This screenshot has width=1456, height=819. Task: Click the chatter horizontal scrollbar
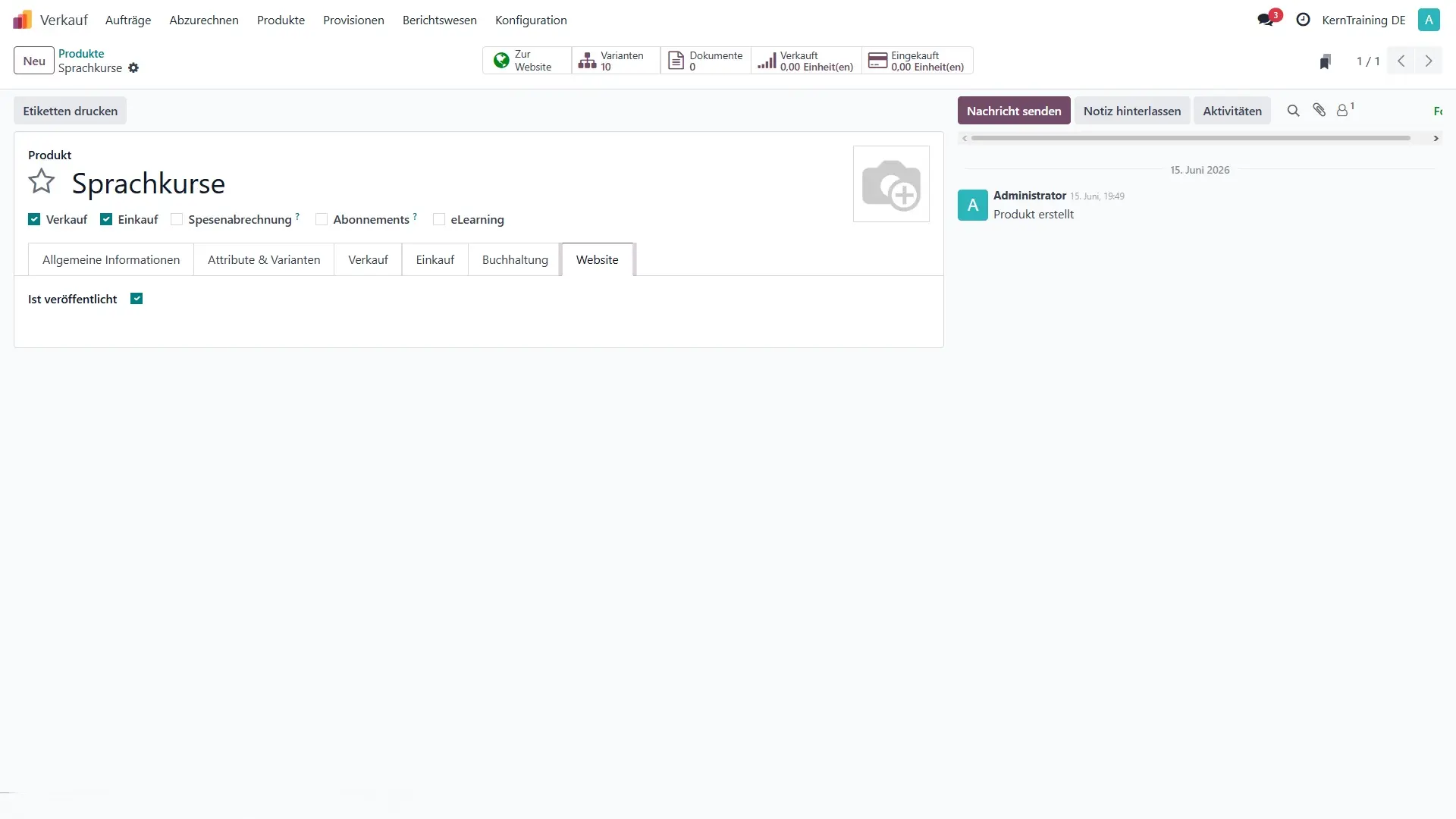tap(1191, 138)
